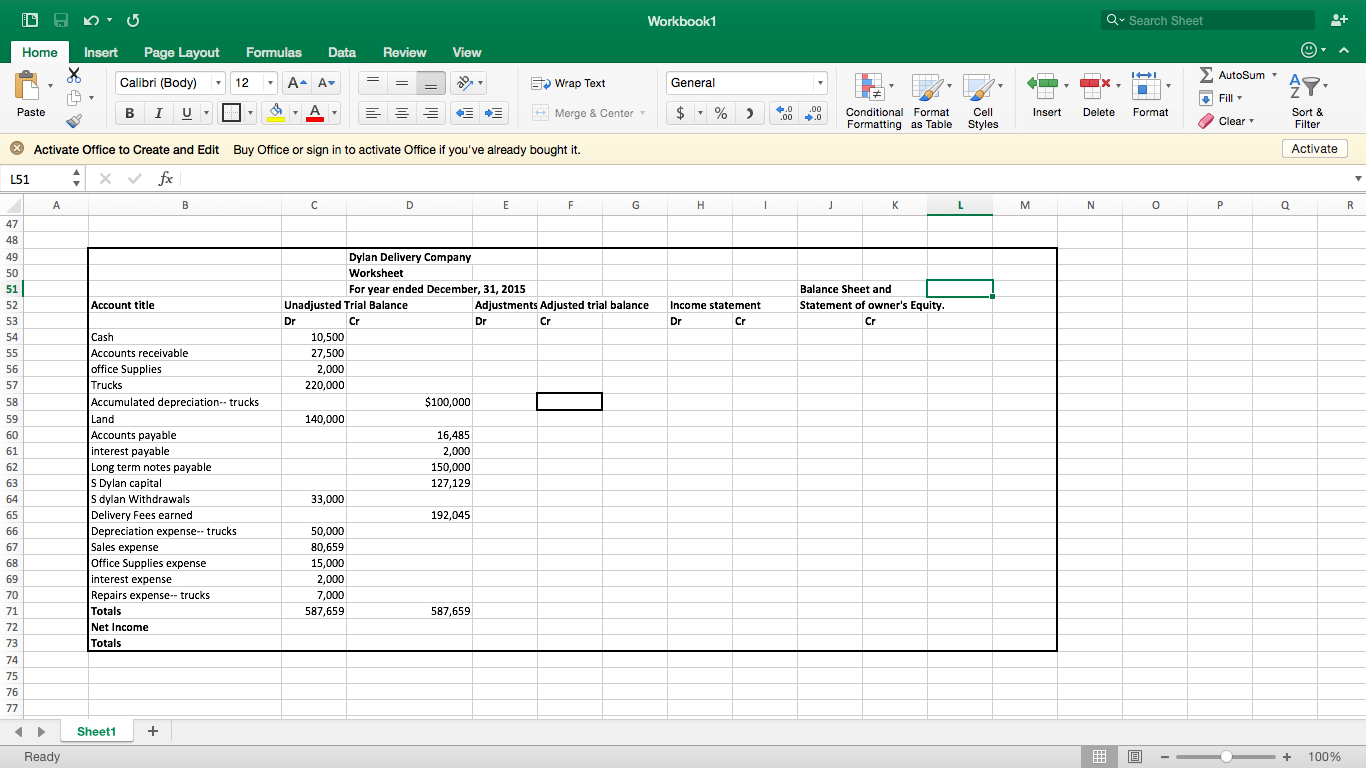Enable Wrap Text

(x=568, y=83)
